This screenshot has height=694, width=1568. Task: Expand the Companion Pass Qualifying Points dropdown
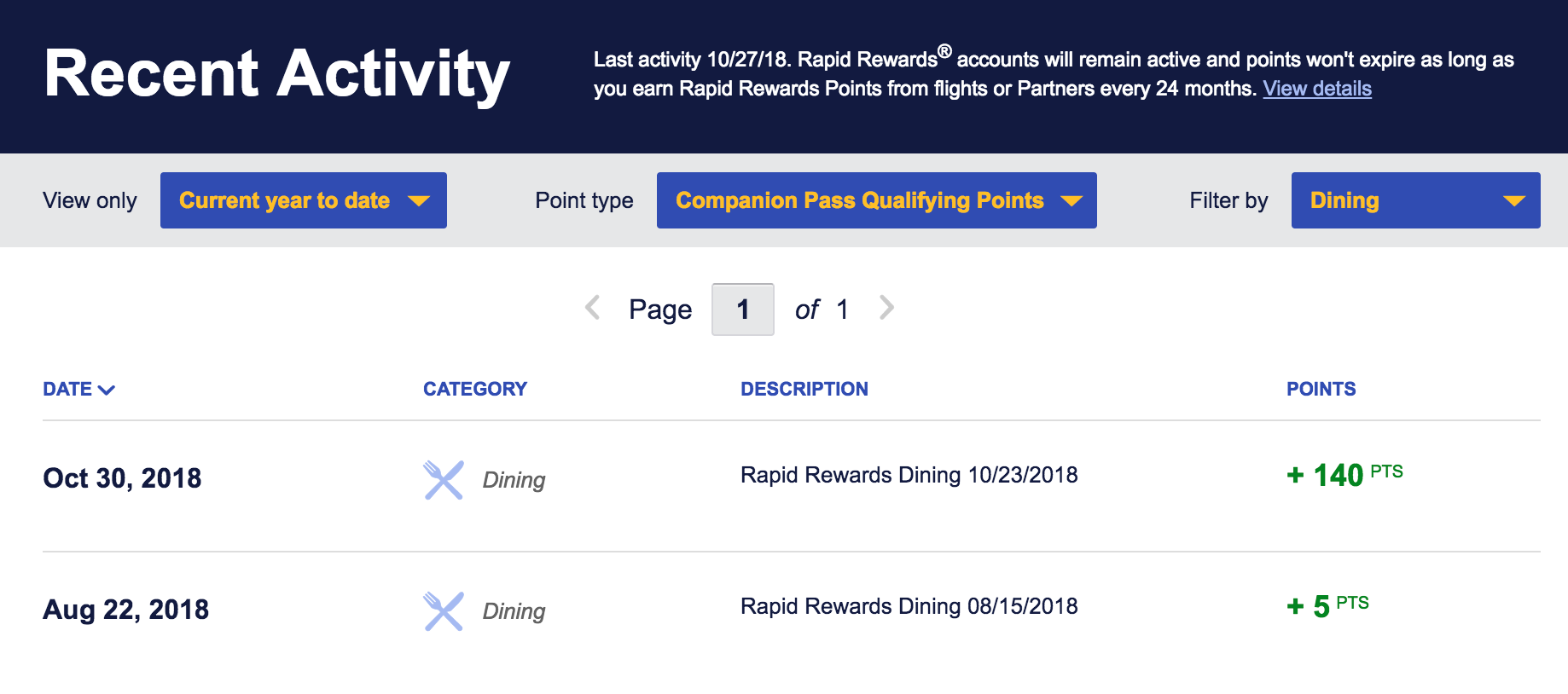tap(876, 200)
